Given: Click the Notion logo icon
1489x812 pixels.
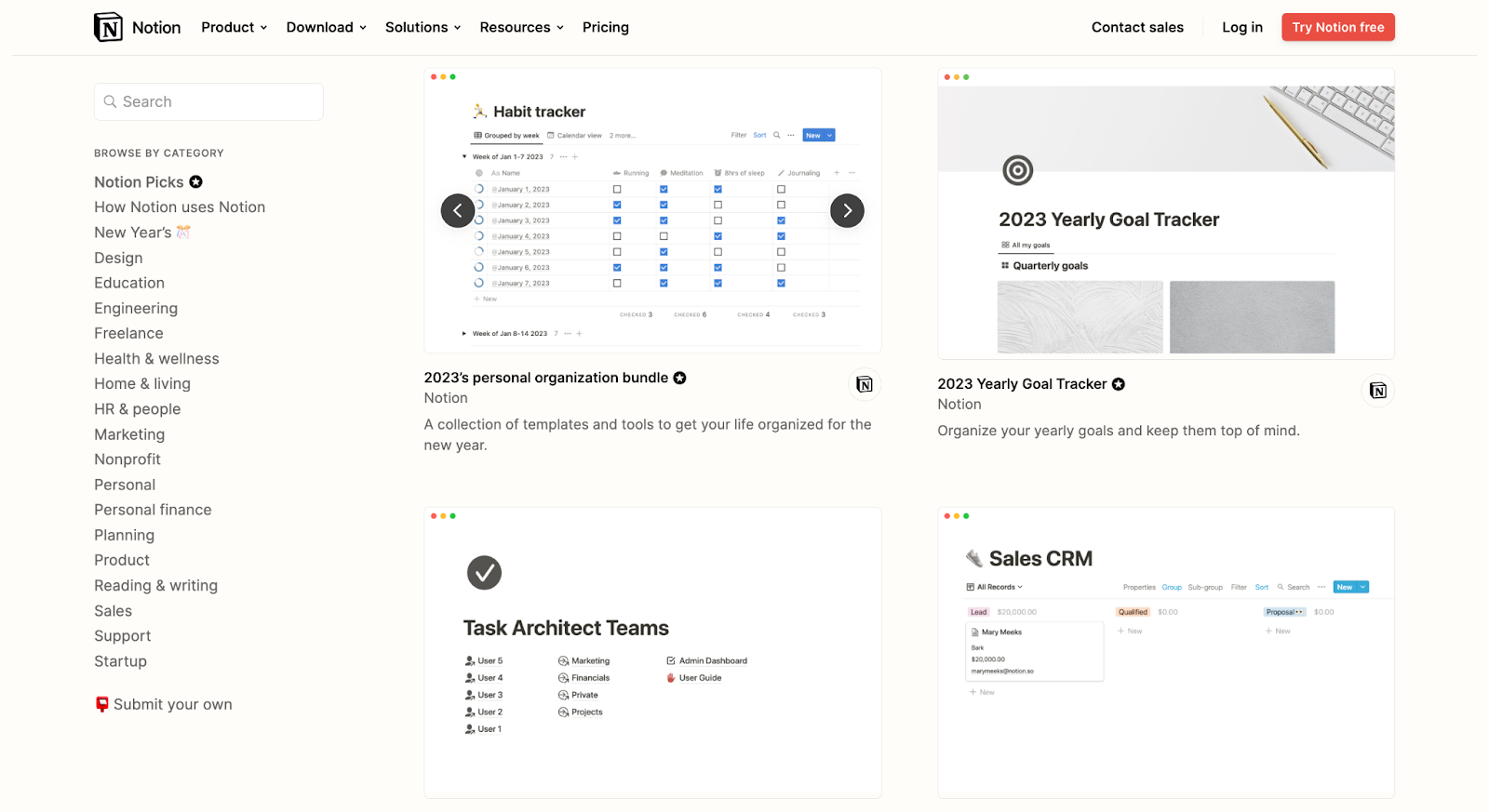Looking at the screenshot, I should [109, 27].
